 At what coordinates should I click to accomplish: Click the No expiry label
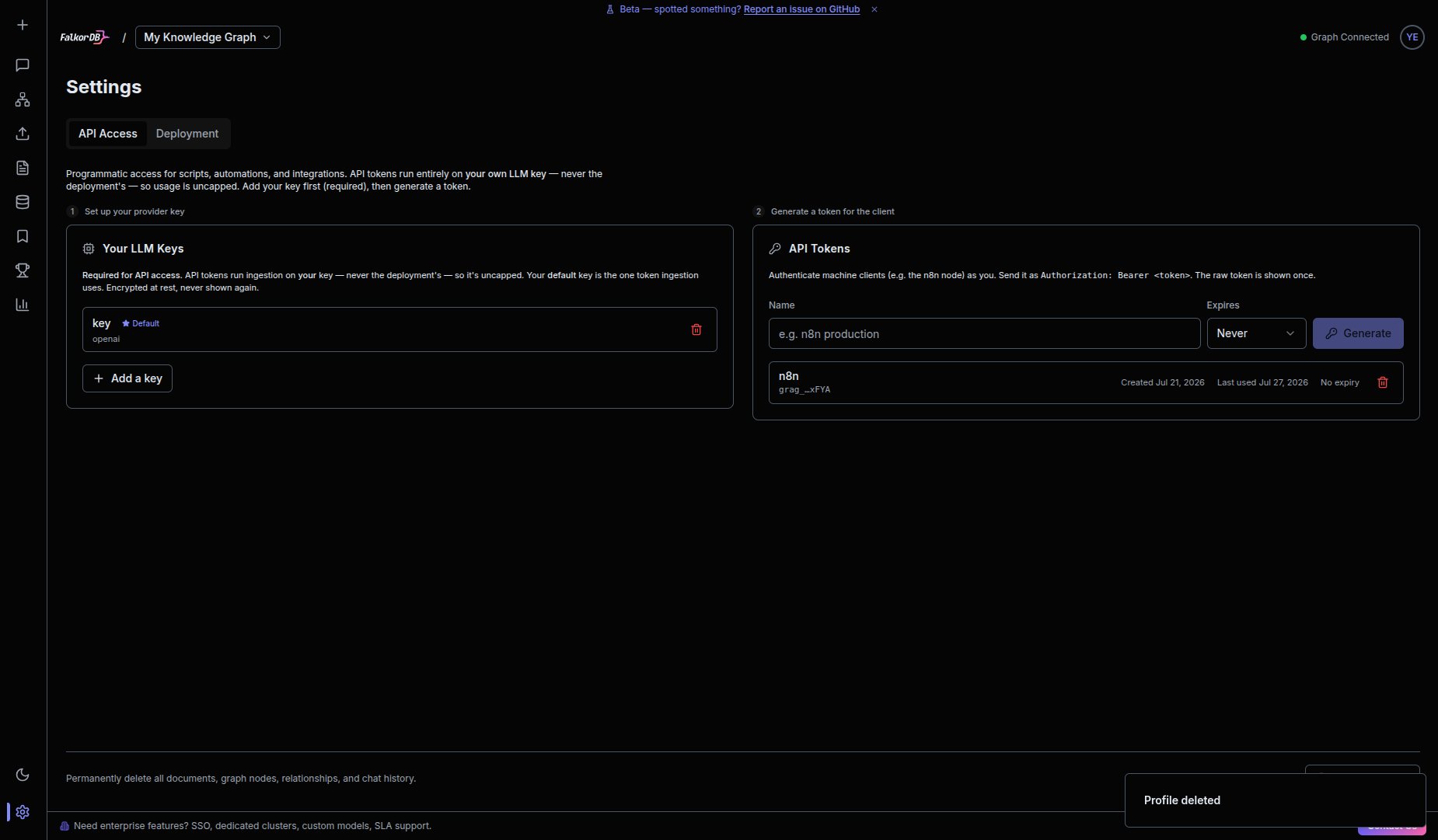pyautogui.click(x=1340, y=382)
